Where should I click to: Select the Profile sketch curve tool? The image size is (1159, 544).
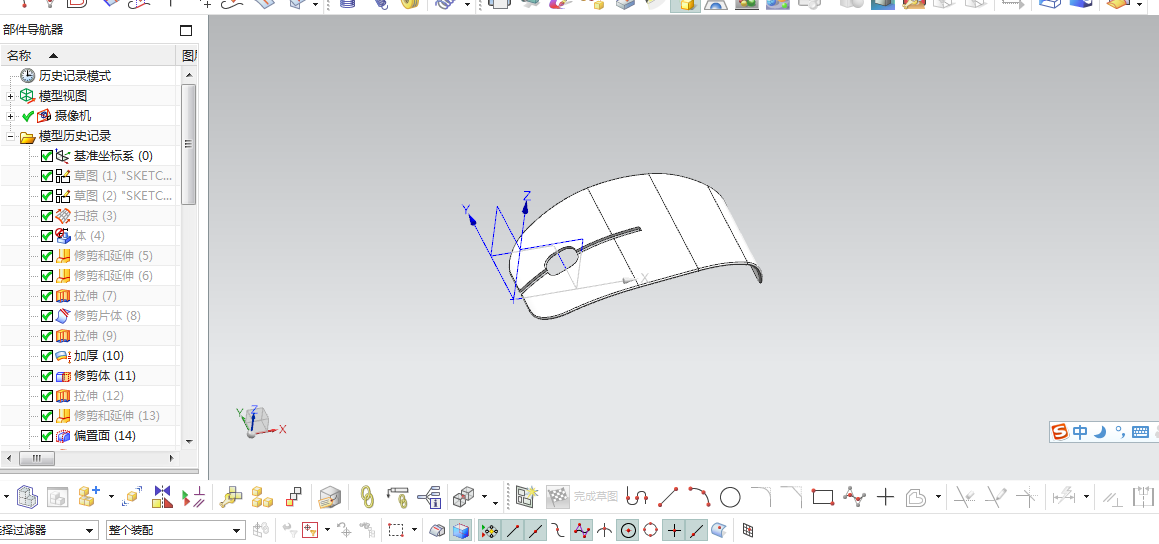pyautogui.click(x=636, y=497)
